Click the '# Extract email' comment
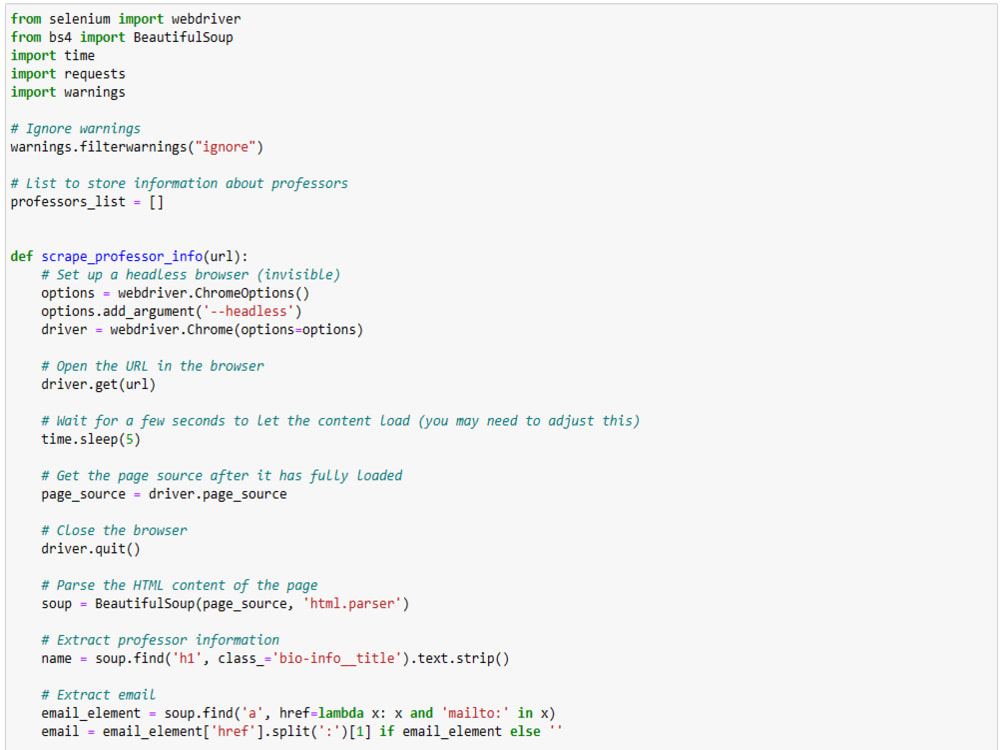 tap(98, 695)
